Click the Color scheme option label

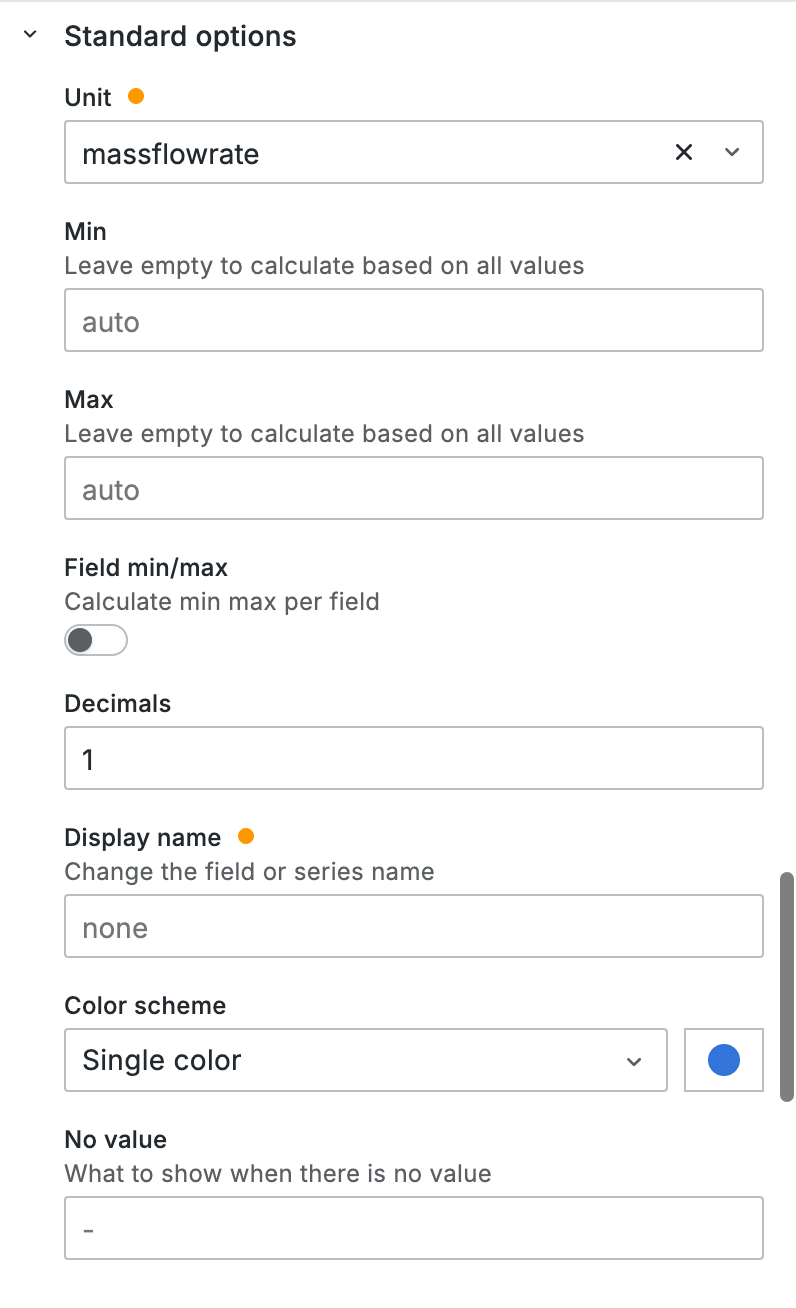pos(145,1005)
